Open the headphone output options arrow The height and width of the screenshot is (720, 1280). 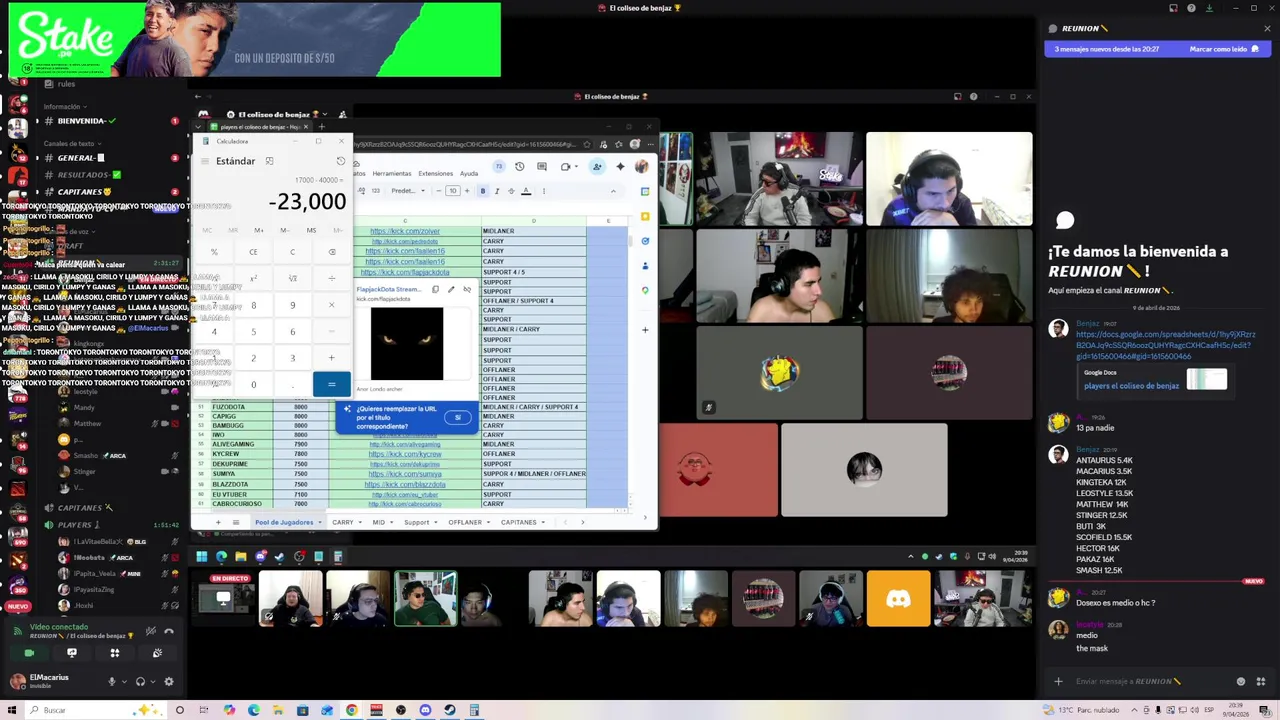point(153,682)
